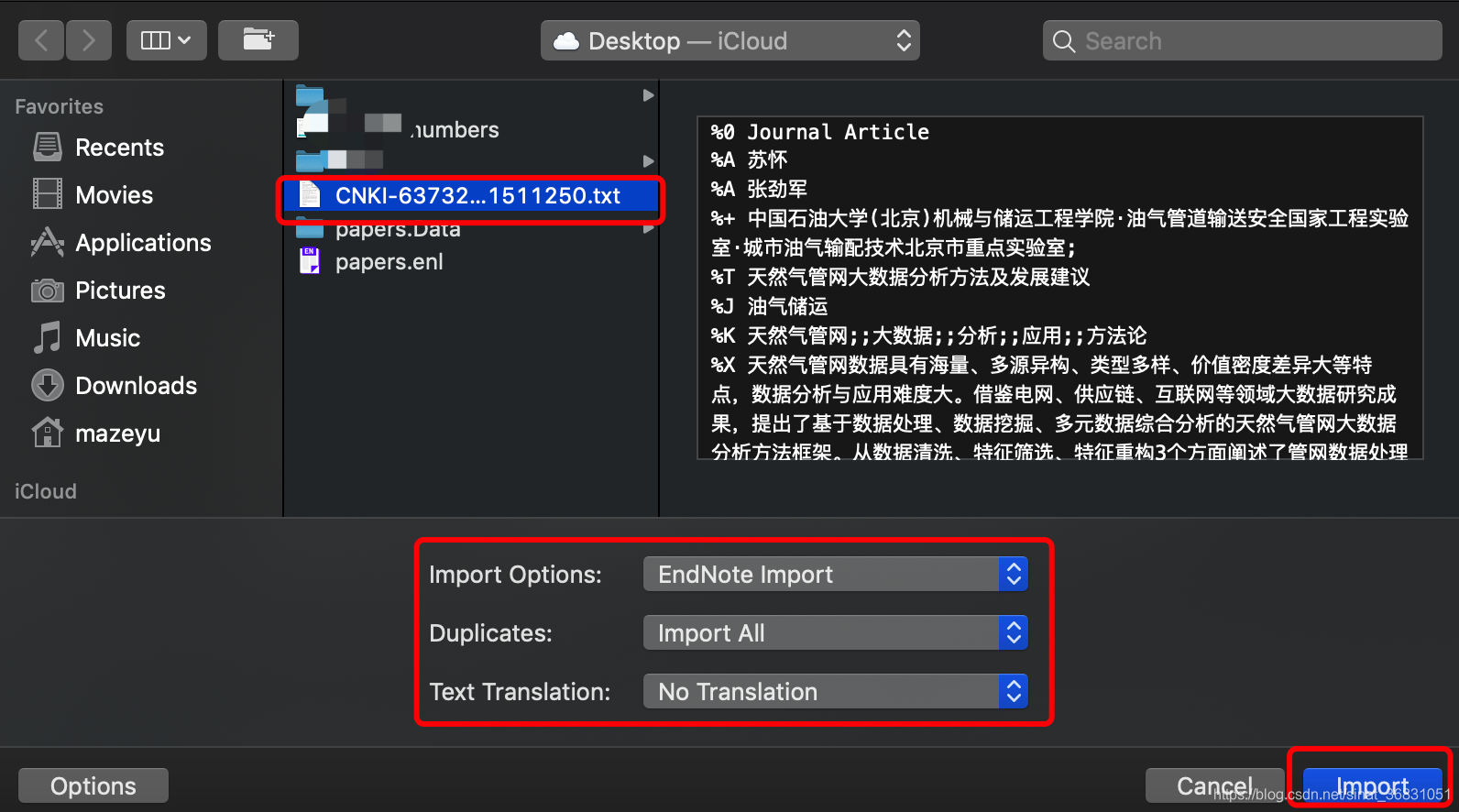
Task: Click the Music note icon
Action: (x=48, y=337)
